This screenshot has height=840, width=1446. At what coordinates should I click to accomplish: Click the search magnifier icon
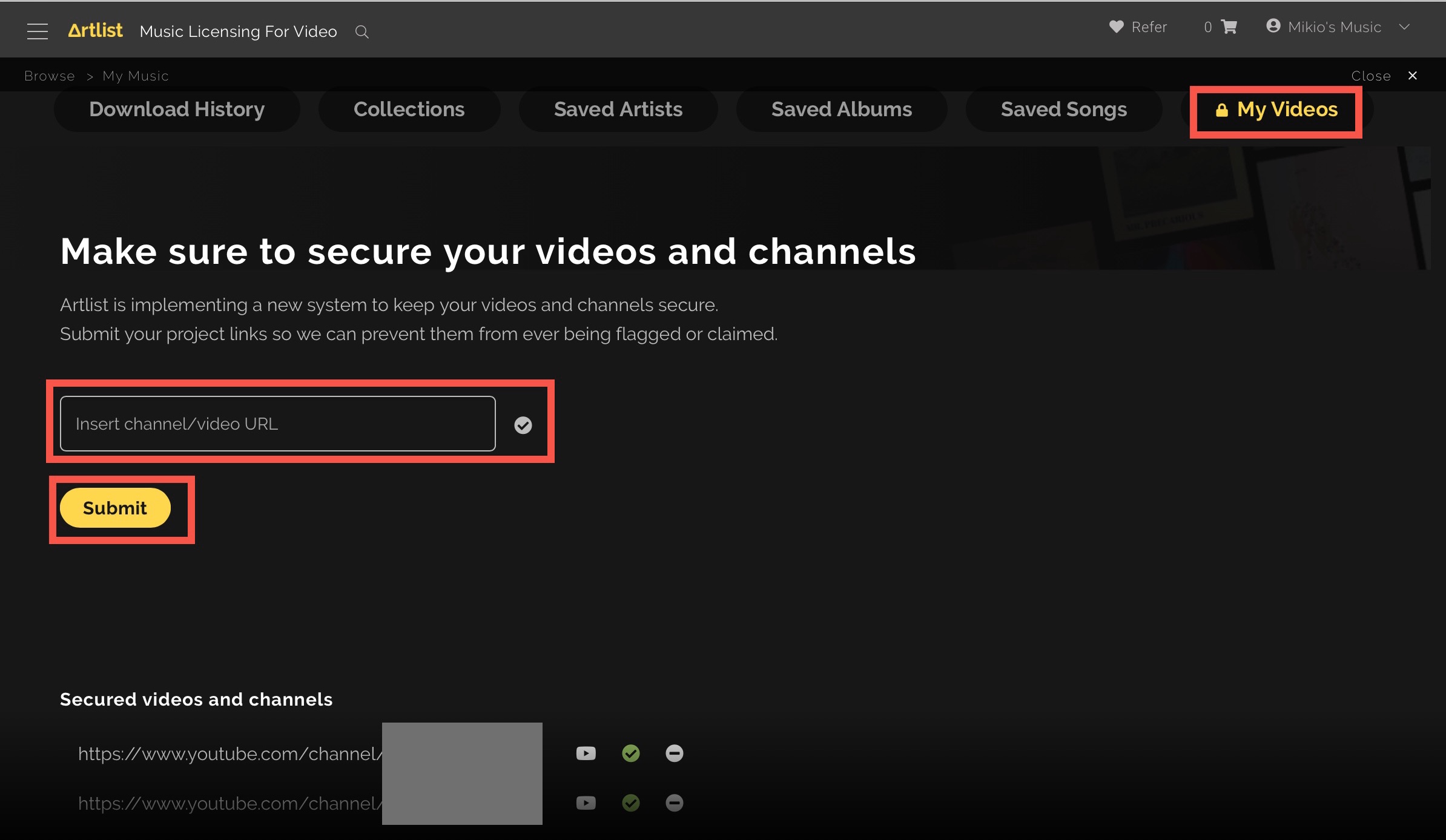point(361,32)
